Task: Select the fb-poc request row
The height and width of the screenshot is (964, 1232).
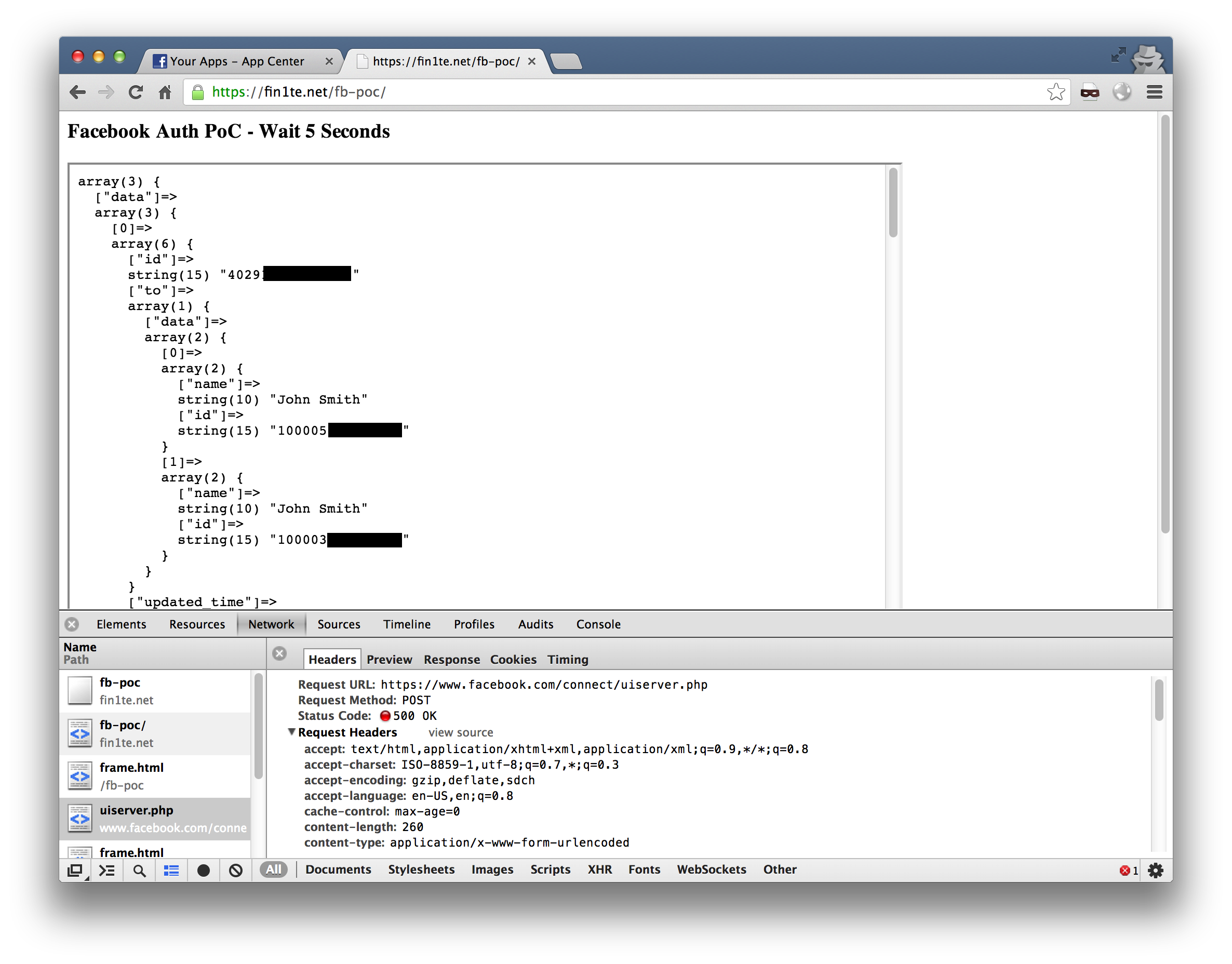Action: [x=155, y=690]
